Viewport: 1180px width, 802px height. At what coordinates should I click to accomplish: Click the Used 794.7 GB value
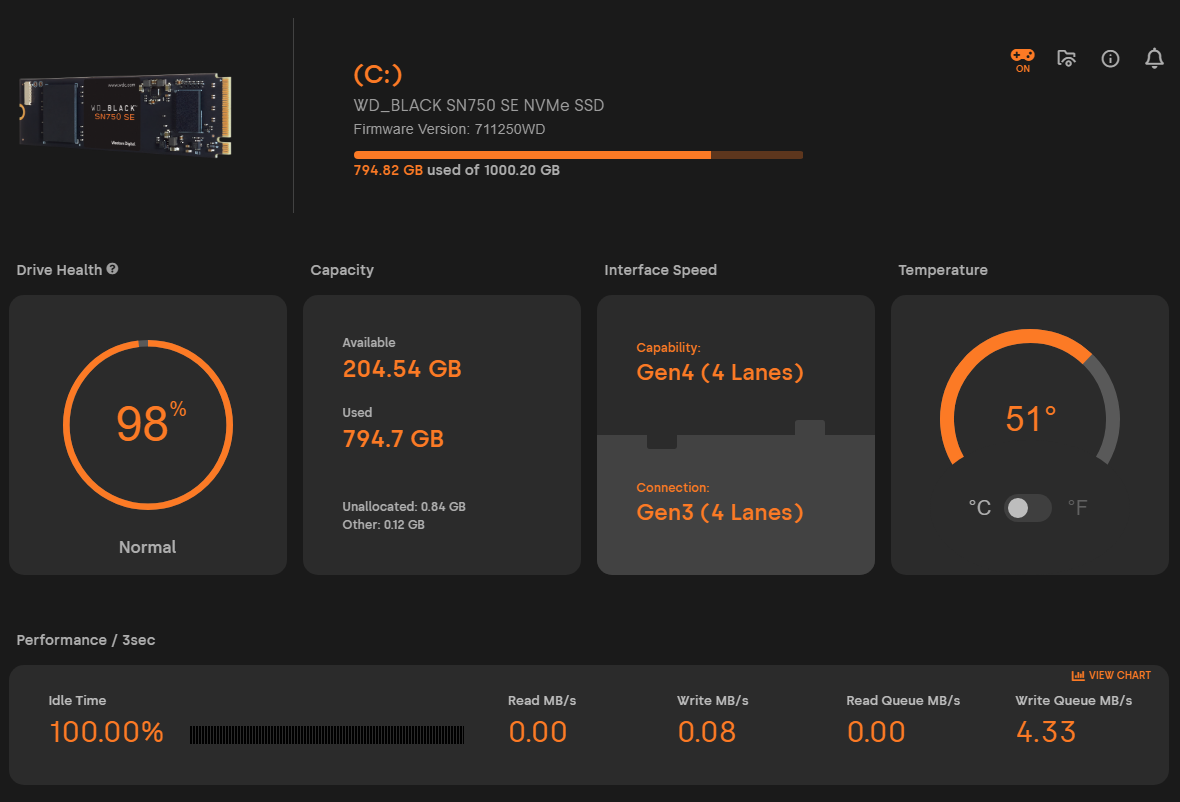tap(393, 439)
